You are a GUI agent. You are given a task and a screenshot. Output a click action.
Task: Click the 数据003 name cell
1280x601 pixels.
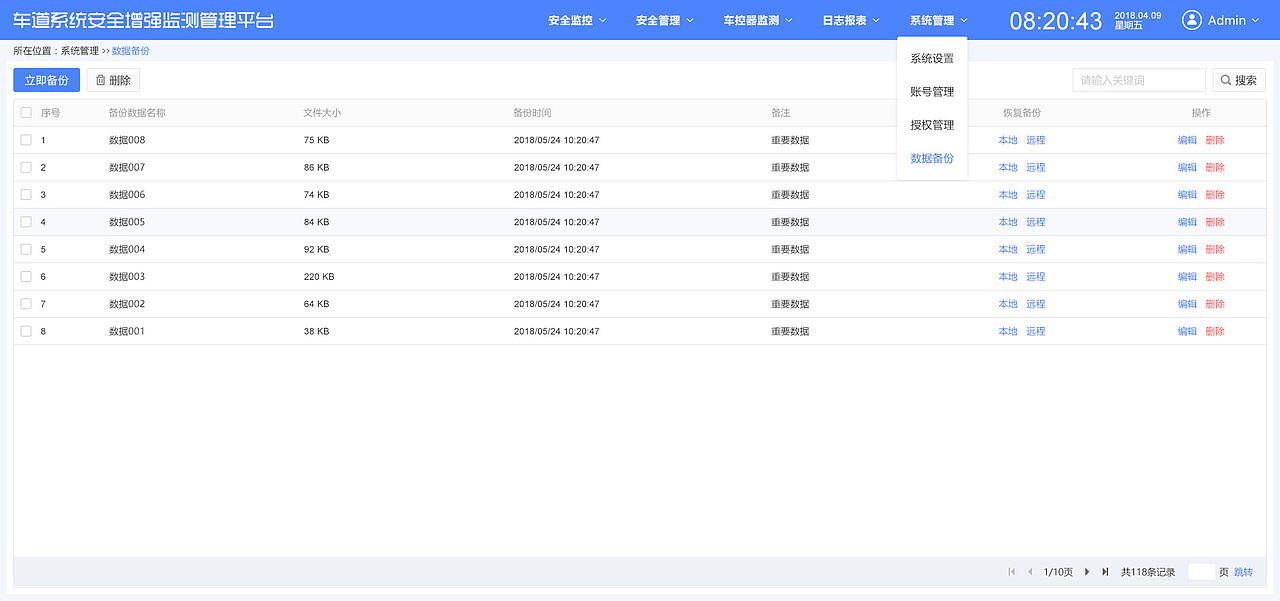pyautogui.click(x=127, y=276)
